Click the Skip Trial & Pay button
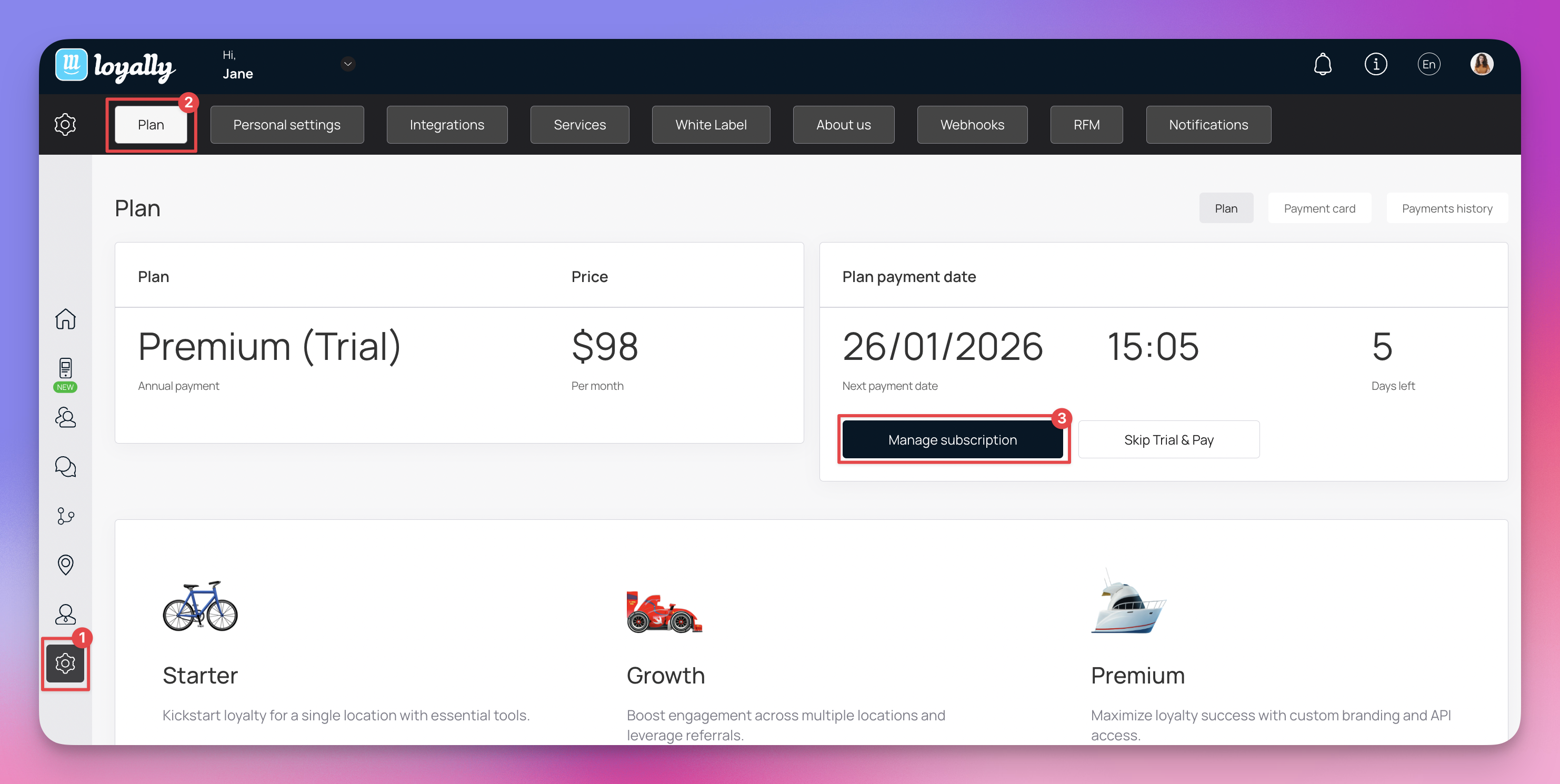 pos(1168,440)
